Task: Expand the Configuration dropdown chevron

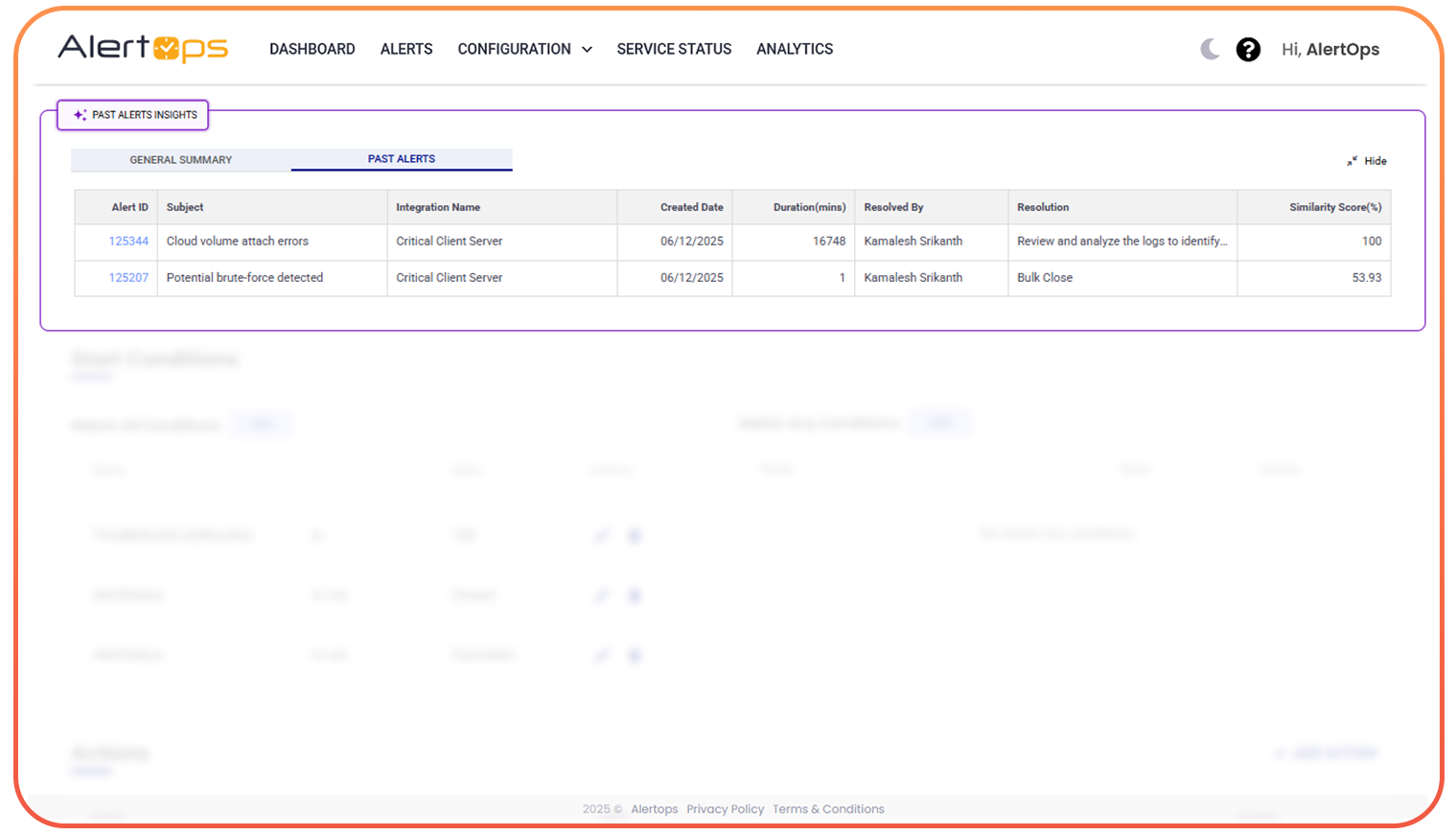Action: (x=587, y=50)
